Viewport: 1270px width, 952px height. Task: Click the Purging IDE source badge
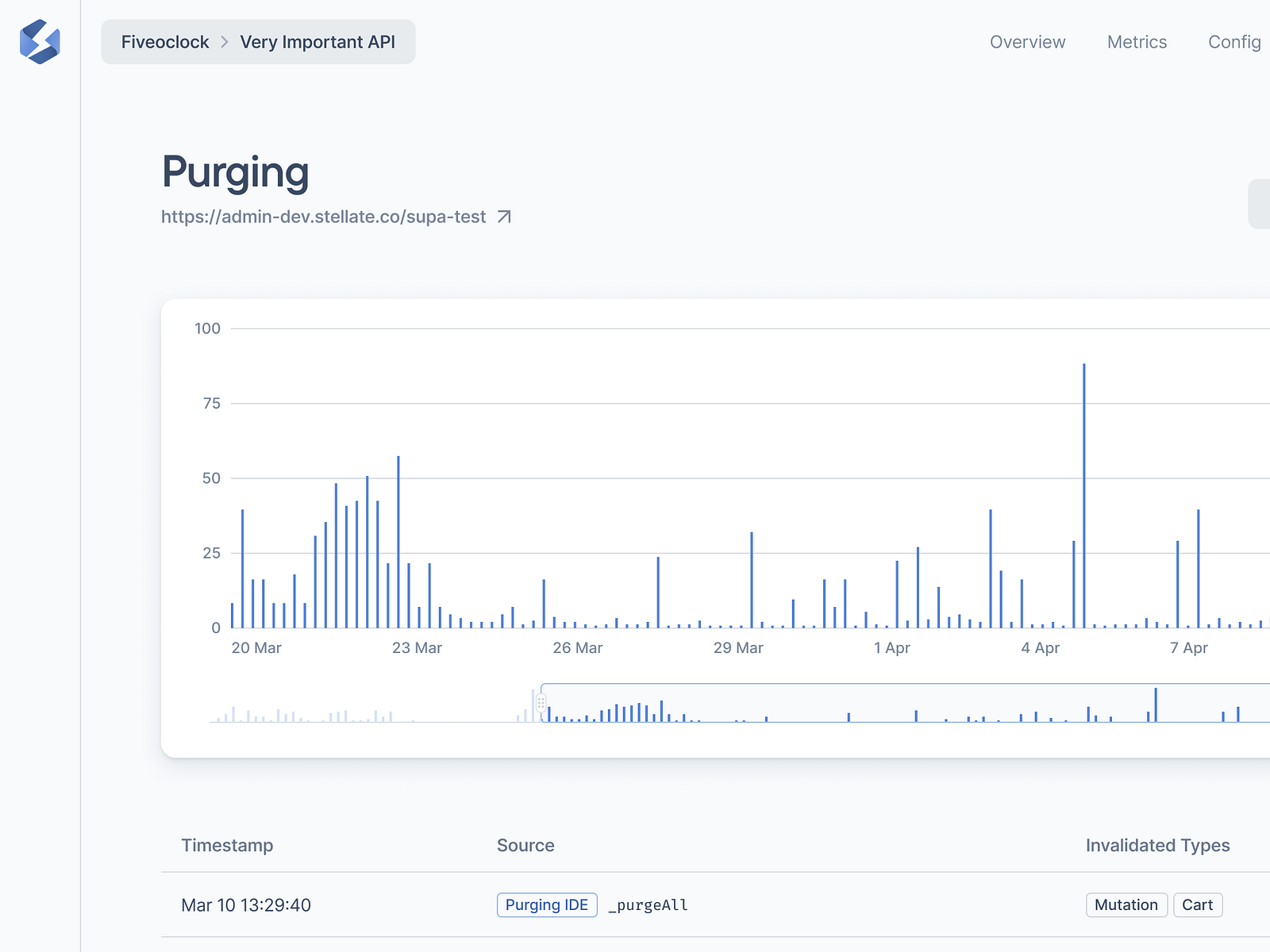pyautogui.click(x=547, y=905)
